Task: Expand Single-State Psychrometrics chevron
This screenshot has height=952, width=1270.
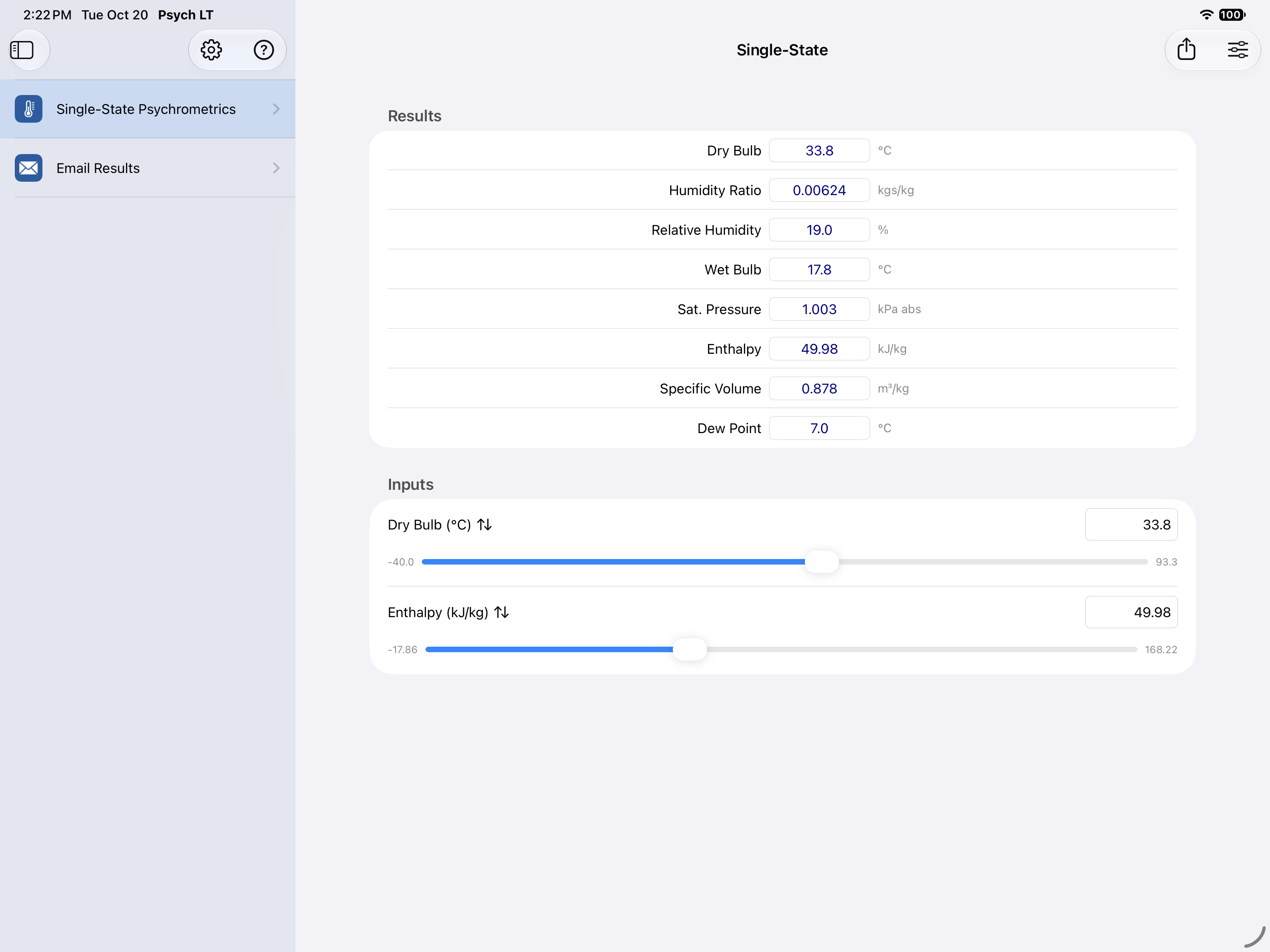Action: pos(276,109)
